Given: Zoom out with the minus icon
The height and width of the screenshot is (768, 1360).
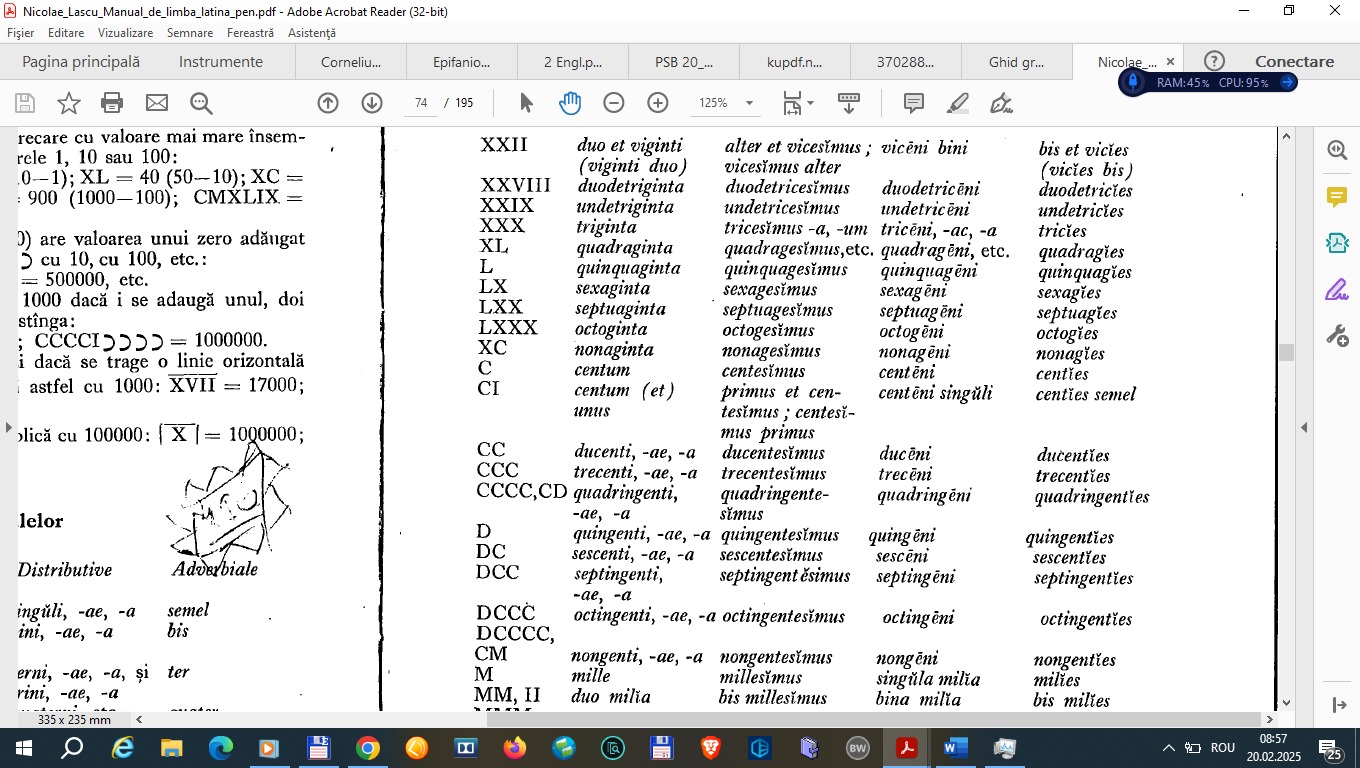Looking at the screenshot, I should click(614, 103).
